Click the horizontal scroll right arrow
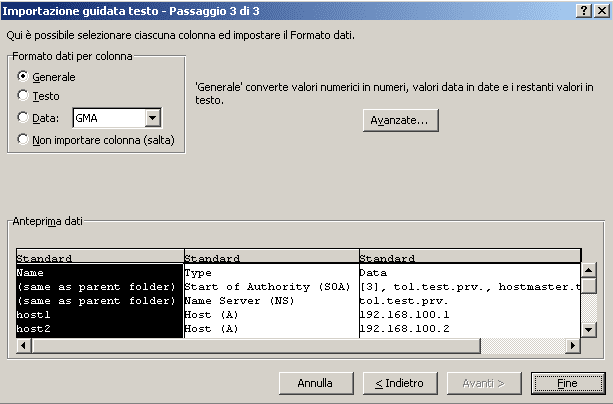 (x=573, y=346)
